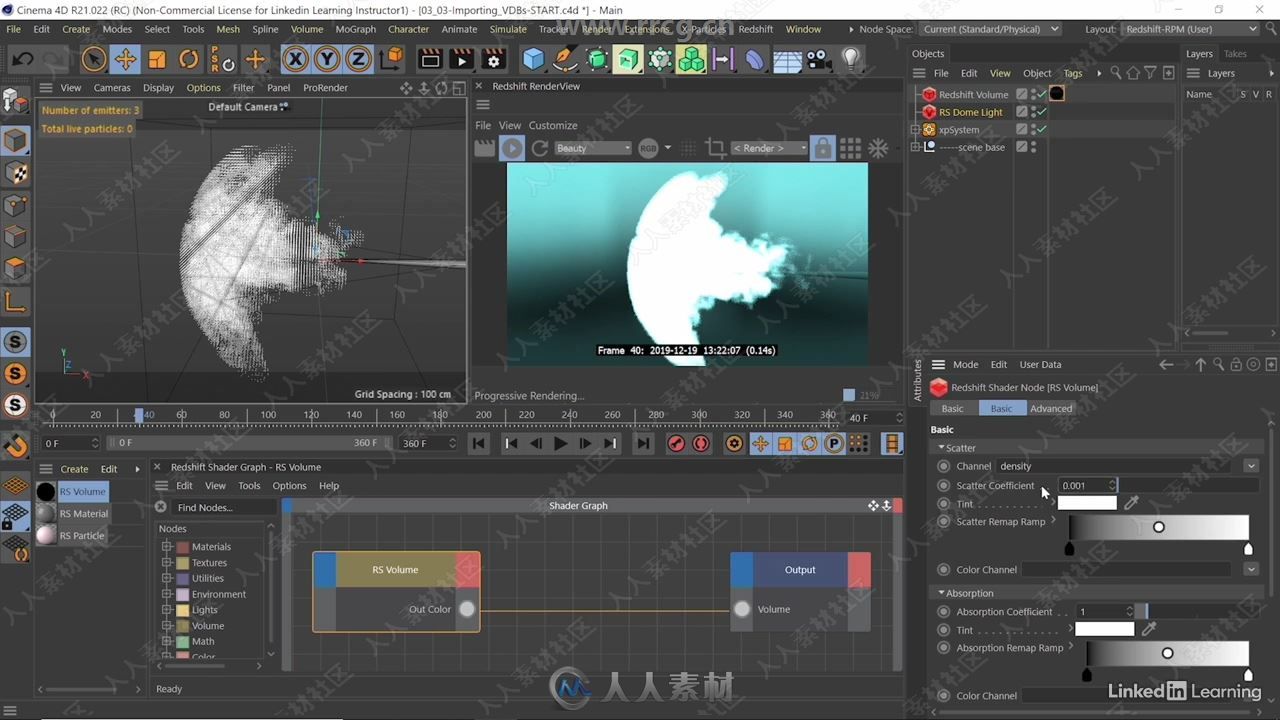The image size is (1280, 720).
Task: Click the Scatter Tint white swatch
Action: click(x=1087, y=503)
